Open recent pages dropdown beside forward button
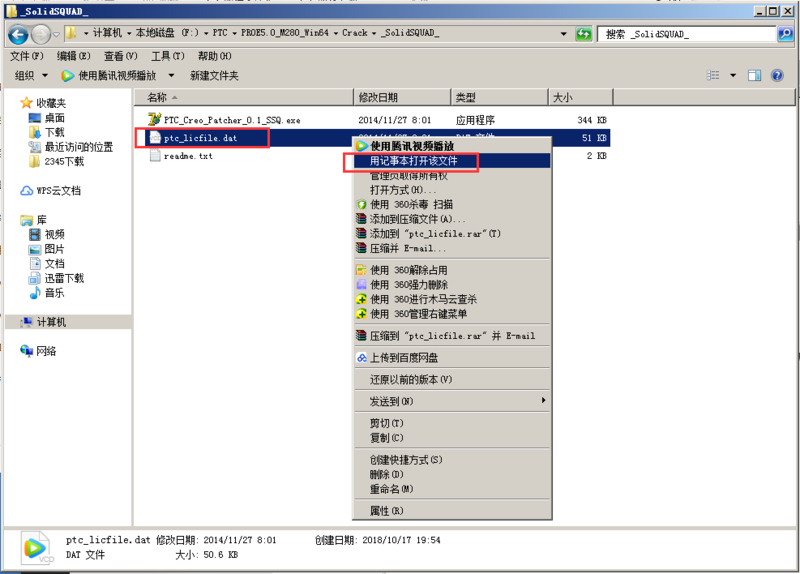The height and width of the screenshot is (574, 800). 56,35
